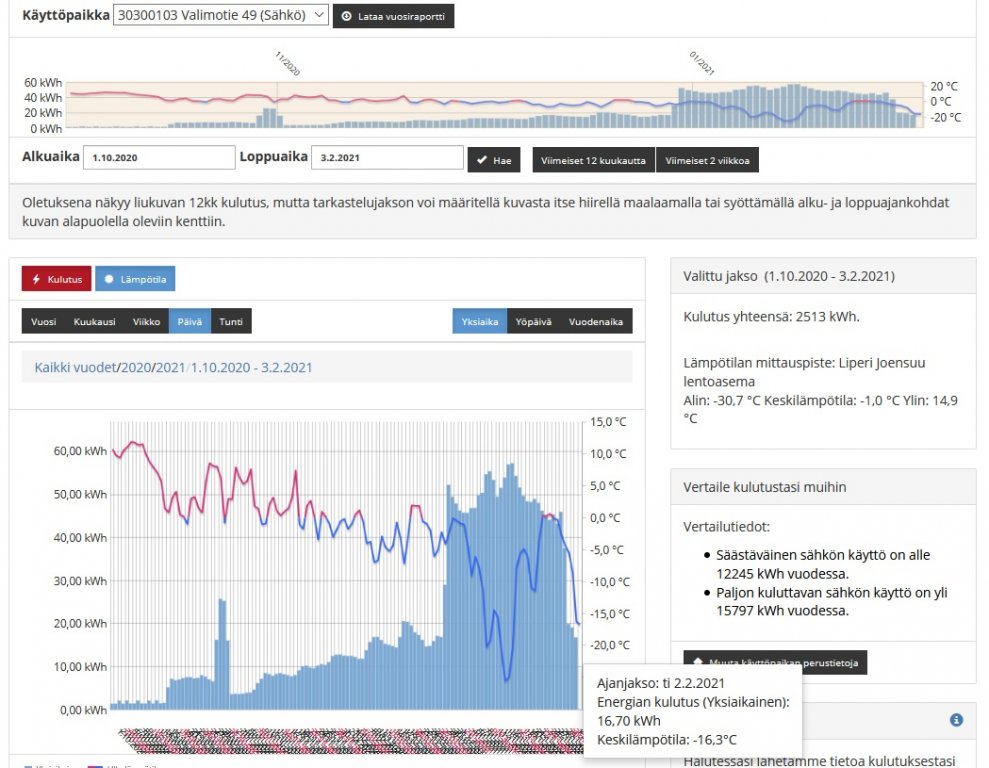Image resolution: width=989 pixels, height=768 pixels.
Task: Select Yöpäivä tariff view
Action: [x=533, y=322]
